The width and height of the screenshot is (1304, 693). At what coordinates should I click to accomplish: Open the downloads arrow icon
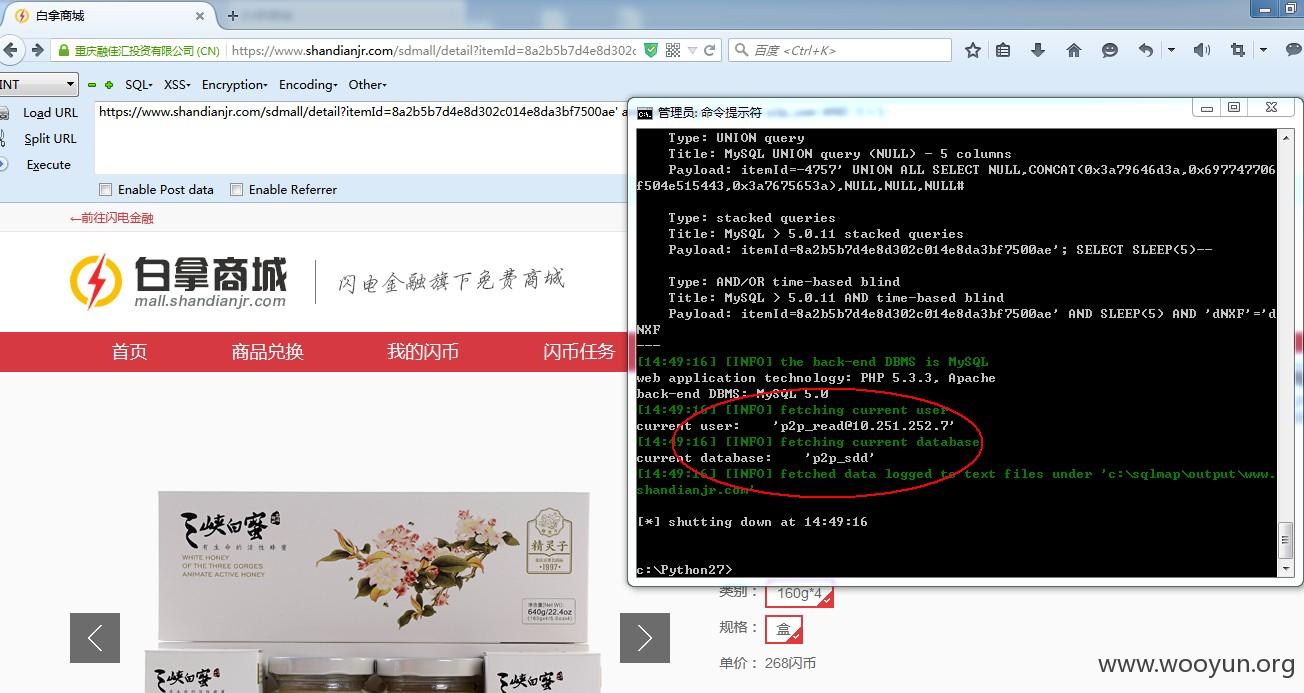pos(1038,50)
